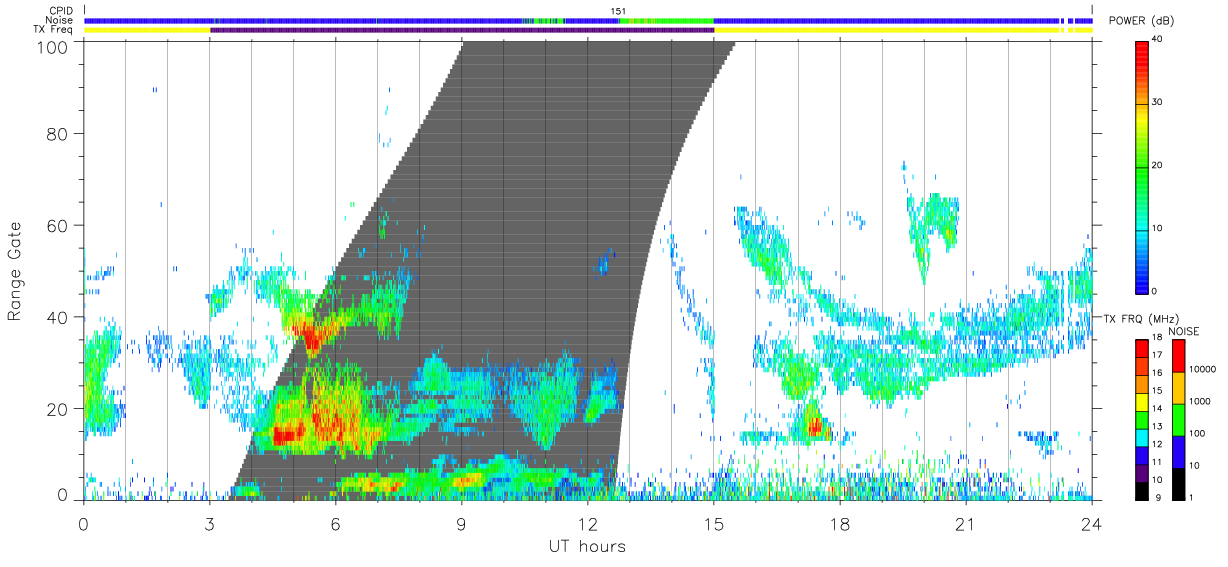
Task: Click UT hours tick label 18
Action: 840,523
